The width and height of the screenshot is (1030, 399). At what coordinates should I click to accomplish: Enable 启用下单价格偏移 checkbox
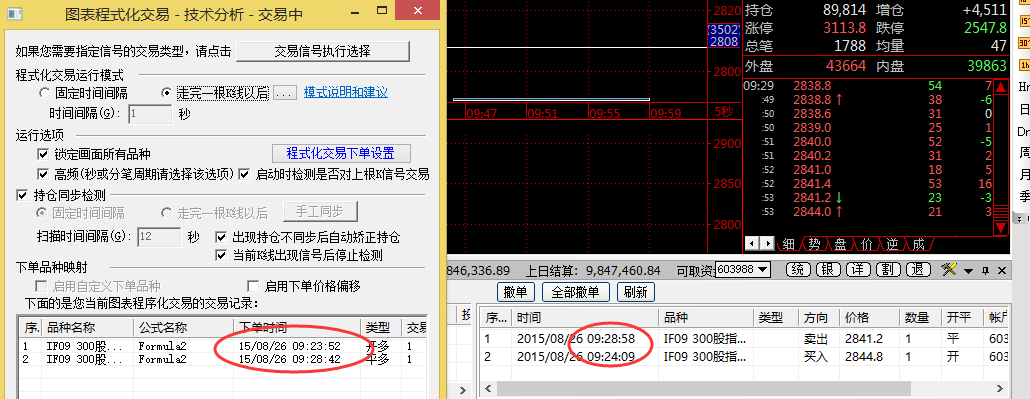pos(253,286)
